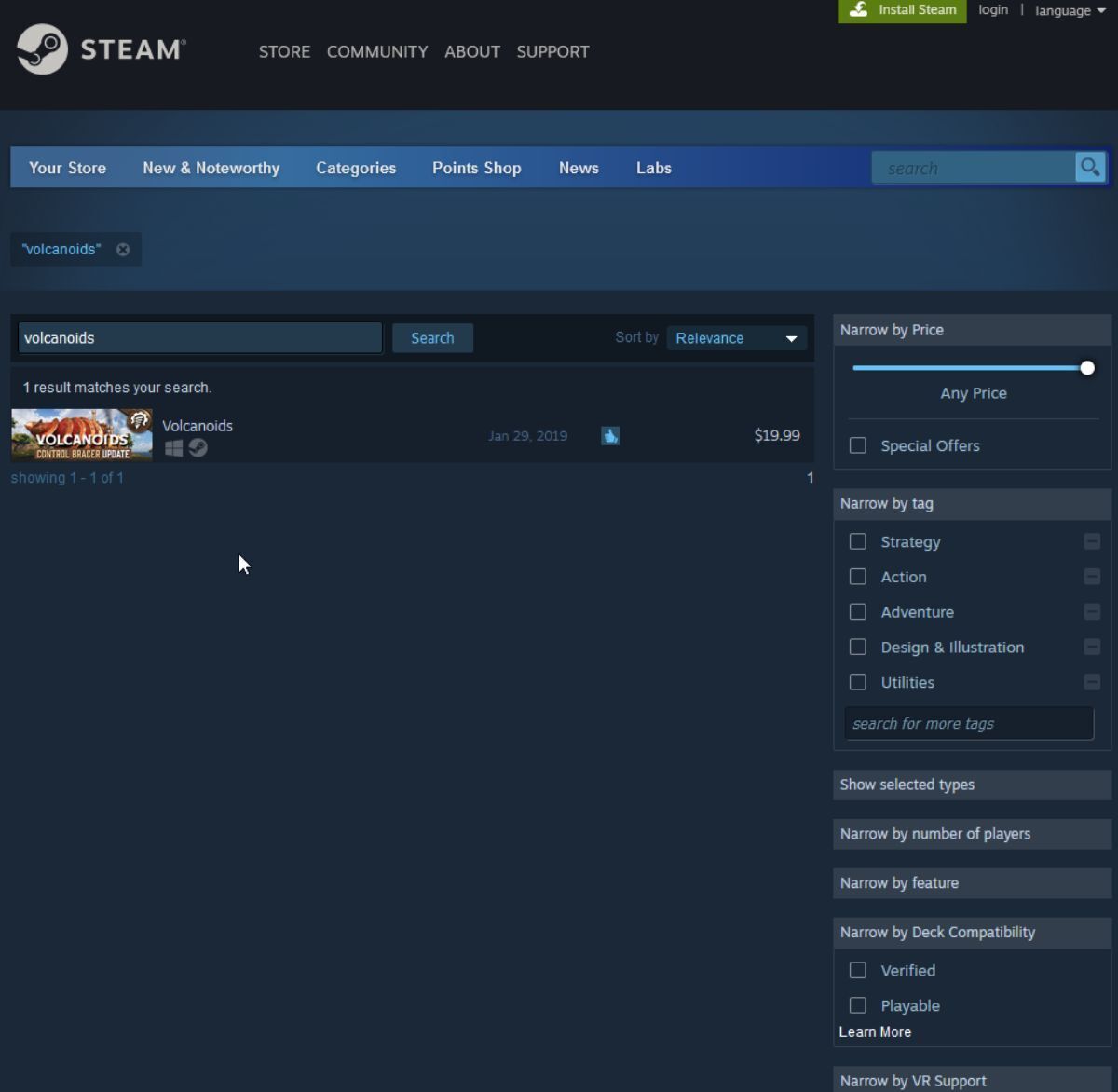
Task: Collapse Narrow by Deck Compatibility section
Action: pos(972,933)
